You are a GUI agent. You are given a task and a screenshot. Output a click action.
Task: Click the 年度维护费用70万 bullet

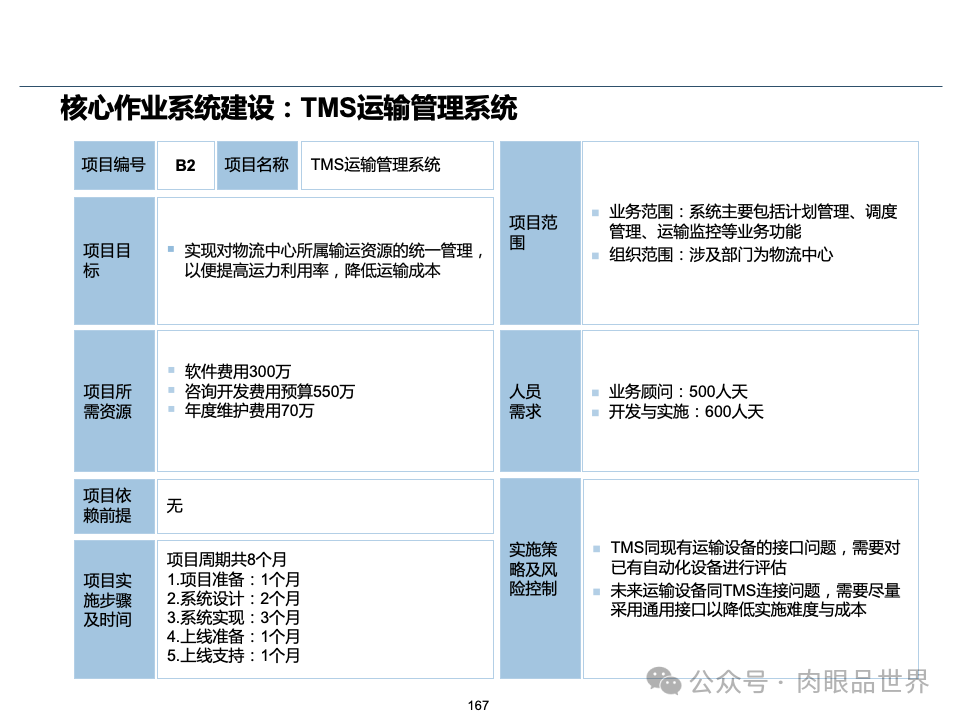pos(249,410)
